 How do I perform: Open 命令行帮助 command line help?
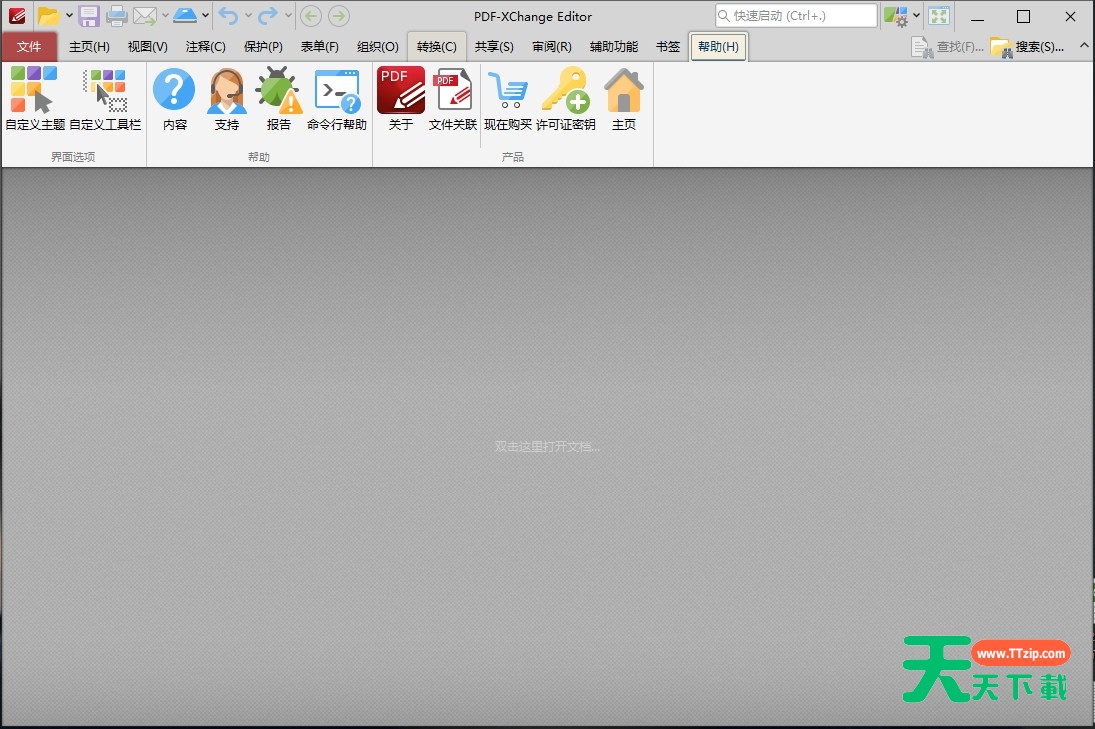pyautogui.click(x=337, y=99)
